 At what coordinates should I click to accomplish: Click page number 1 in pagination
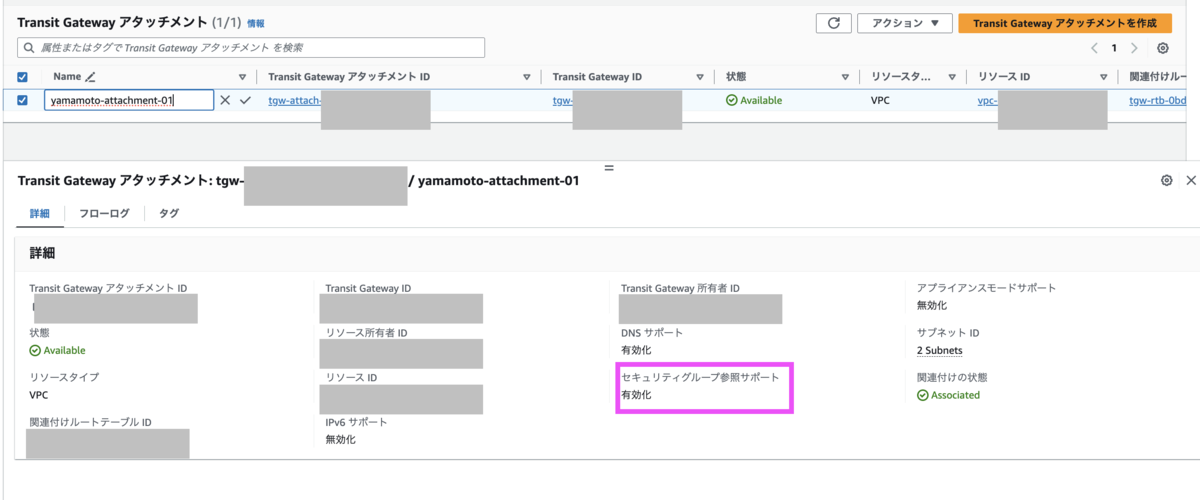pos(1114,48)
